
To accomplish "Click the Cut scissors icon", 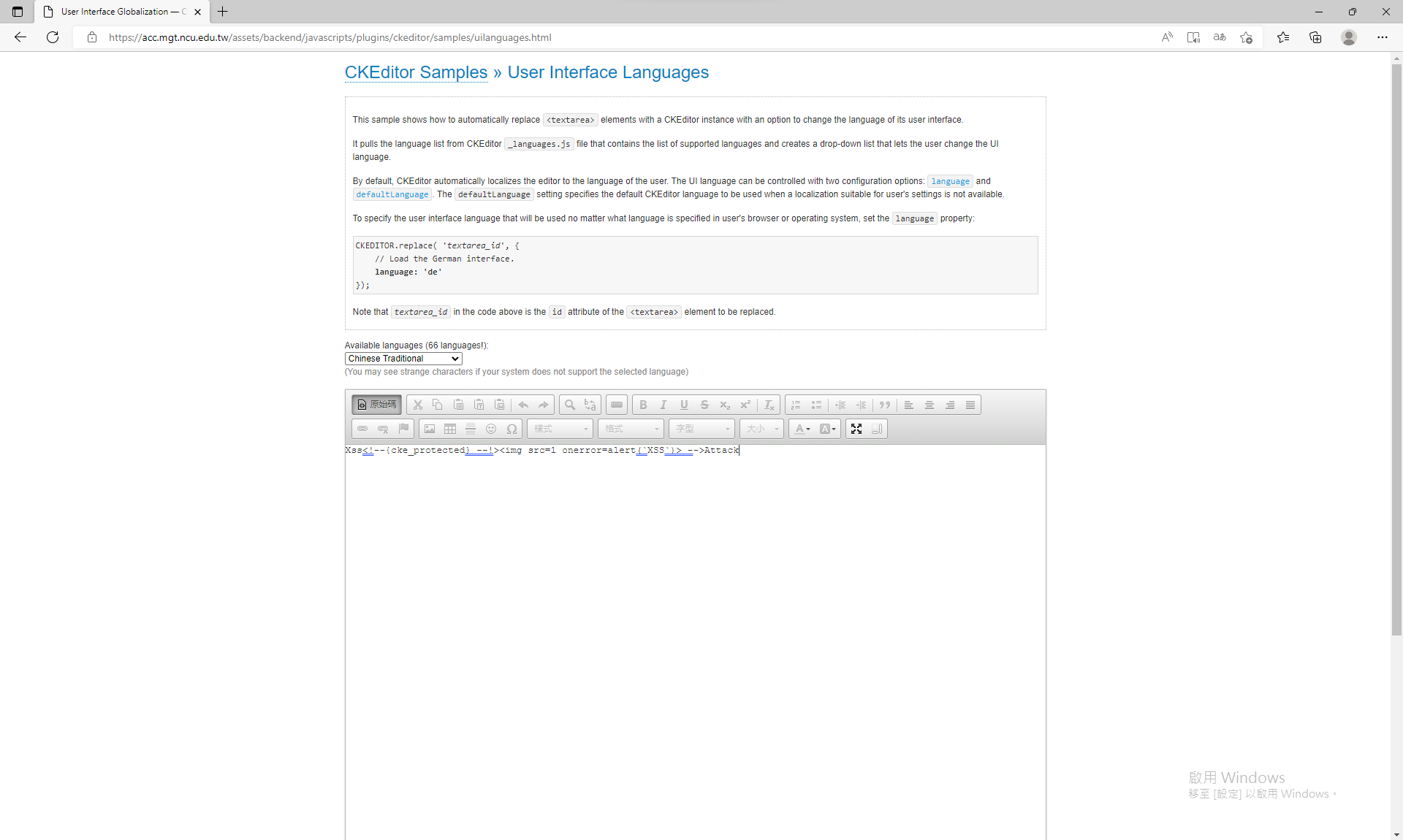I will click(x=418, y=405).
